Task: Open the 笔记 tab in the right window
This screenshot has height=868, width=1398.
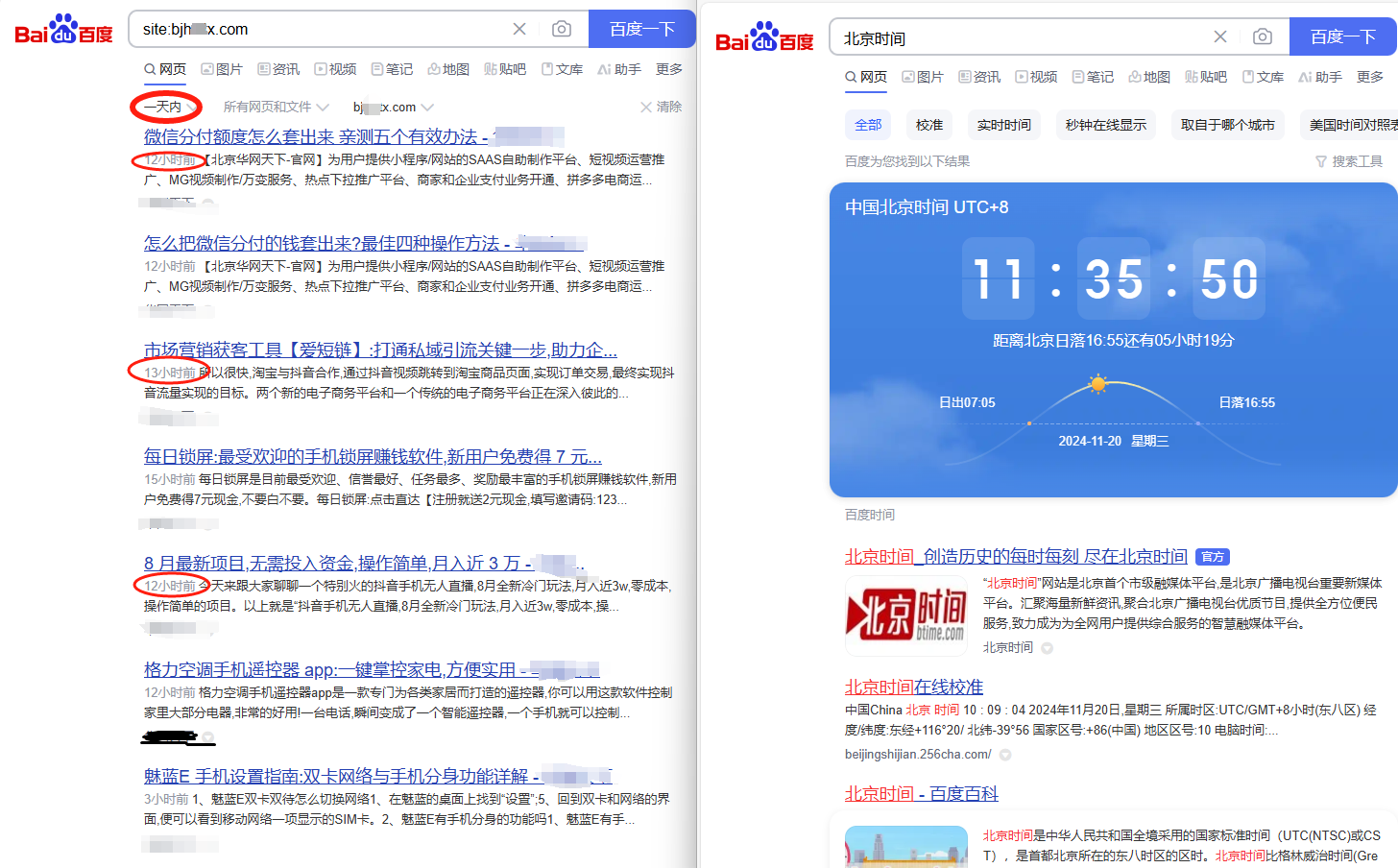Action: click(1093, 77)
